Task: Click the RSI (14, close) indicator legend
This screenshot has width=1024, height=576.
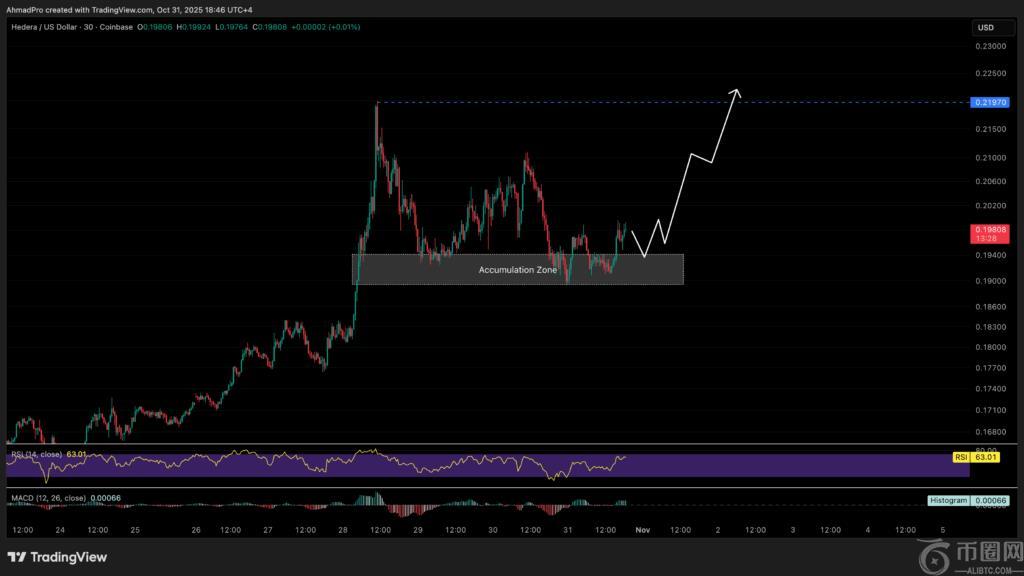Action: pyautogui.click(x=36, y=454)
